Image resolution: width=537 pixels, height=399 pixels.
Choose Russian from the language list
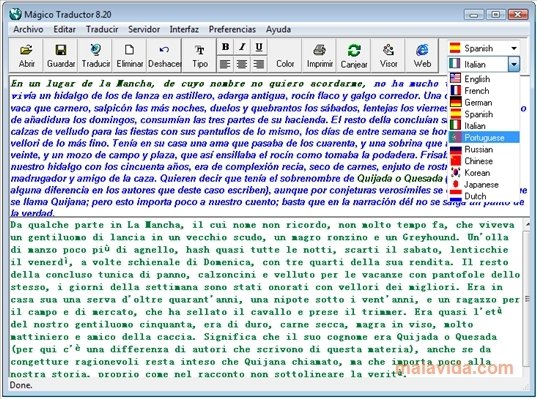tap(484, 149)
